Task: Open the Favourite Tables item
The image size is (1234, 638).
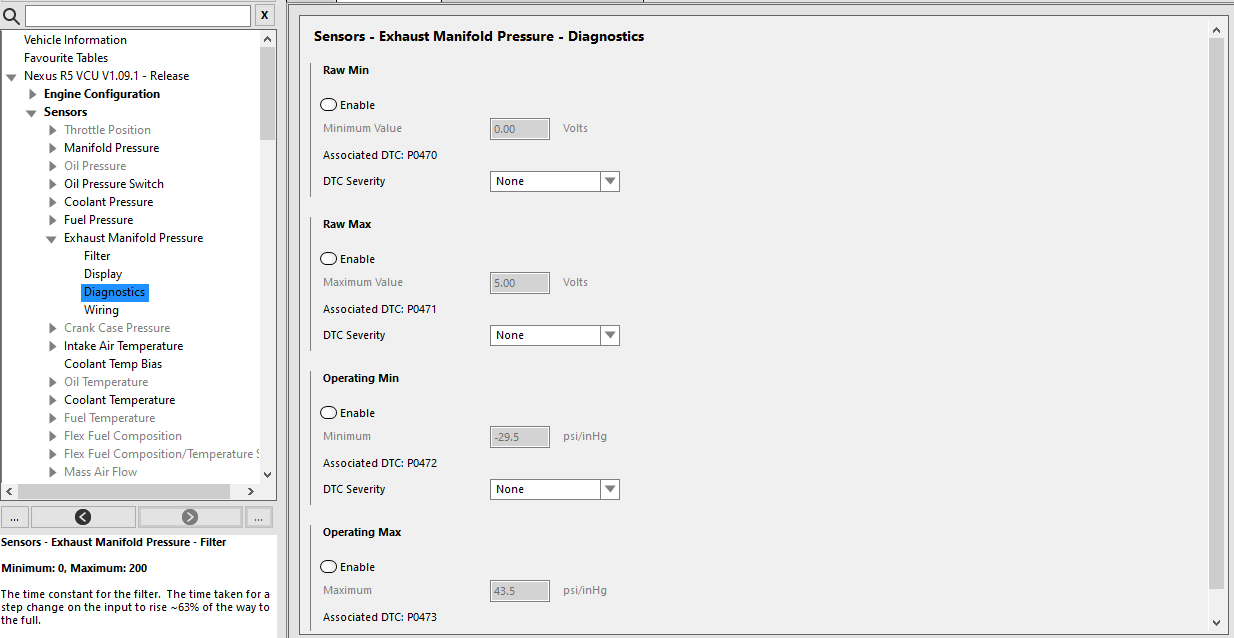Action: (x=66, y=58)
